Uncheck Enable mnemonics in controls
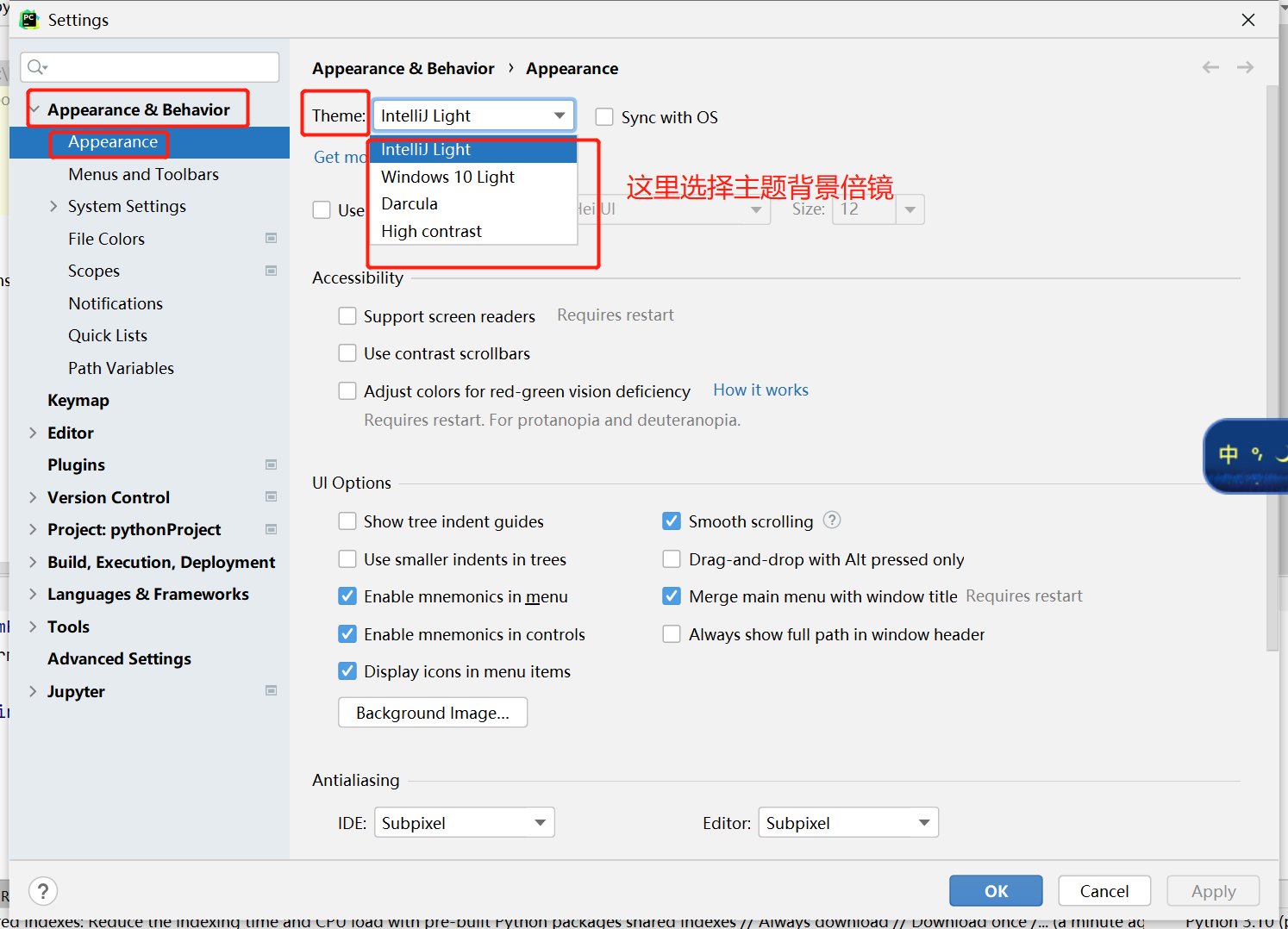The width and height of the screenshot is (1288, 929). [347, 634]
